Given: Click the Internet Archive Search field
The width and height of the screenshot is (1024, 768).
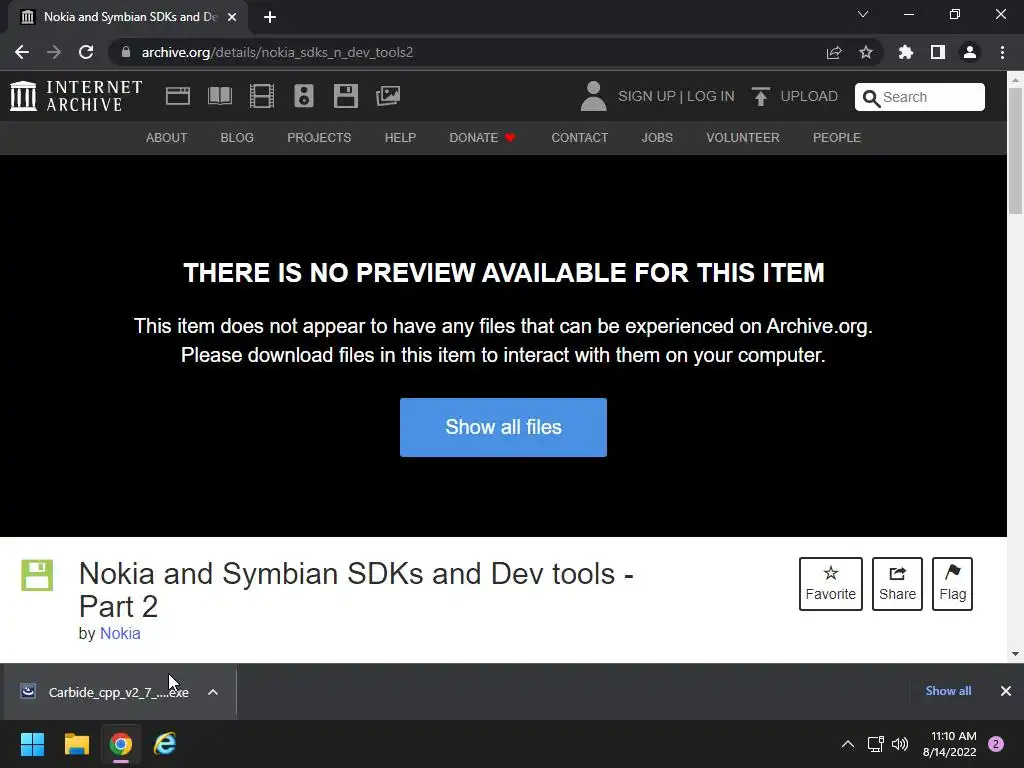Looking at the screenshot, I should point(920,97).
